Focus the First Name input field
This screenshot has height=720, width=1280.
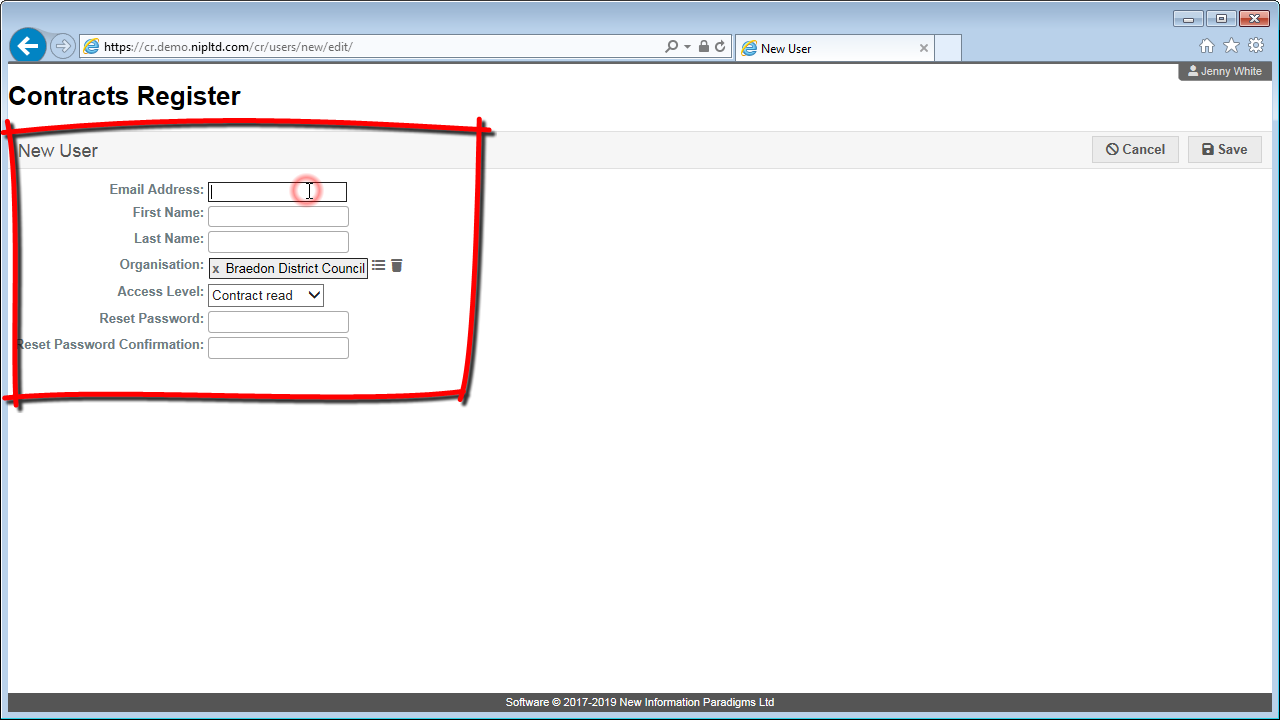[x=278, y=216]
